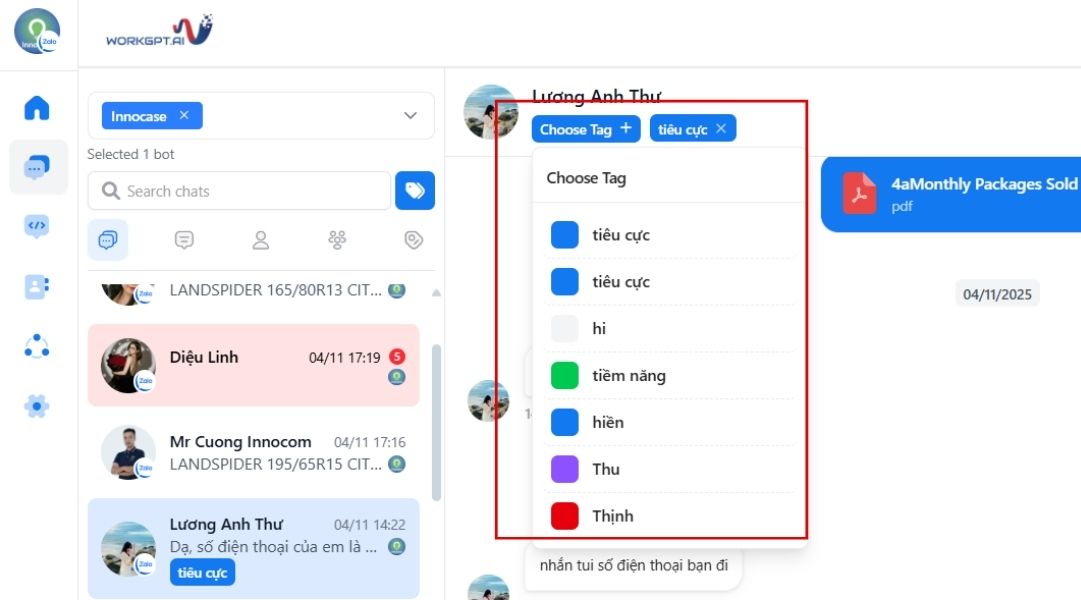Click the Search chats input field
The image size is (1081, 600).
(x=240, y=190)
